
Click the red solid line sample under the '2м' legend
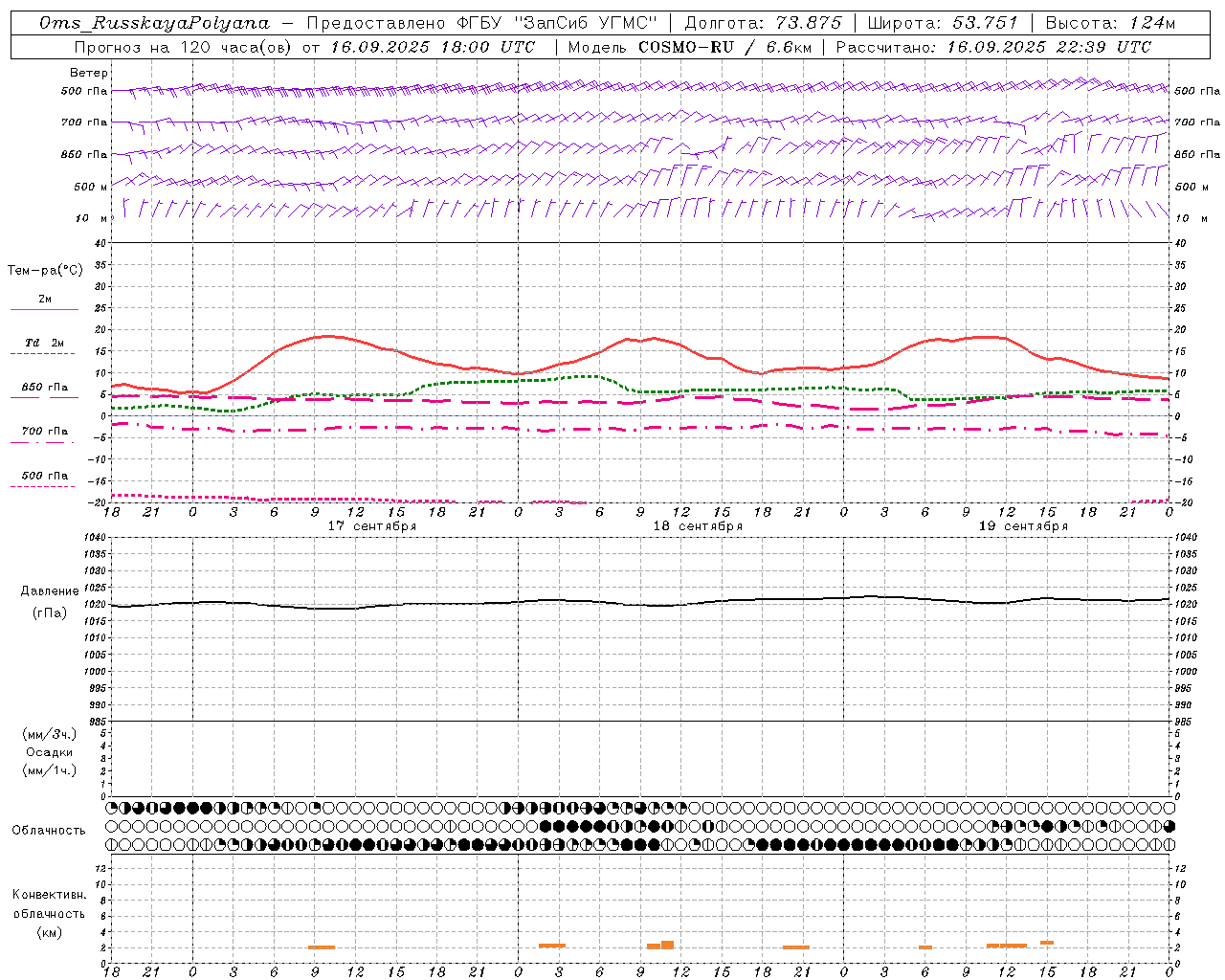[x=44, y=309]
